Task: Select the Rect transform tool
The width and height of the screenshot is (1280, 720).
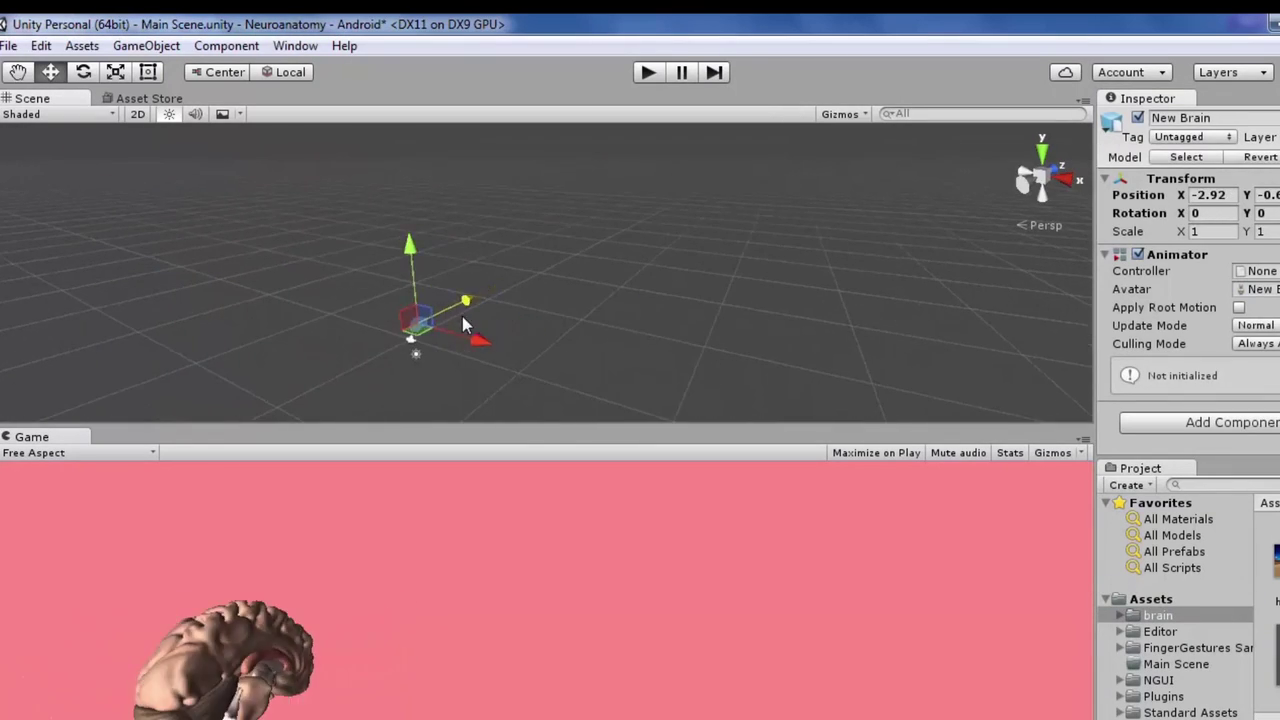Action: click(x=148, y=72)
